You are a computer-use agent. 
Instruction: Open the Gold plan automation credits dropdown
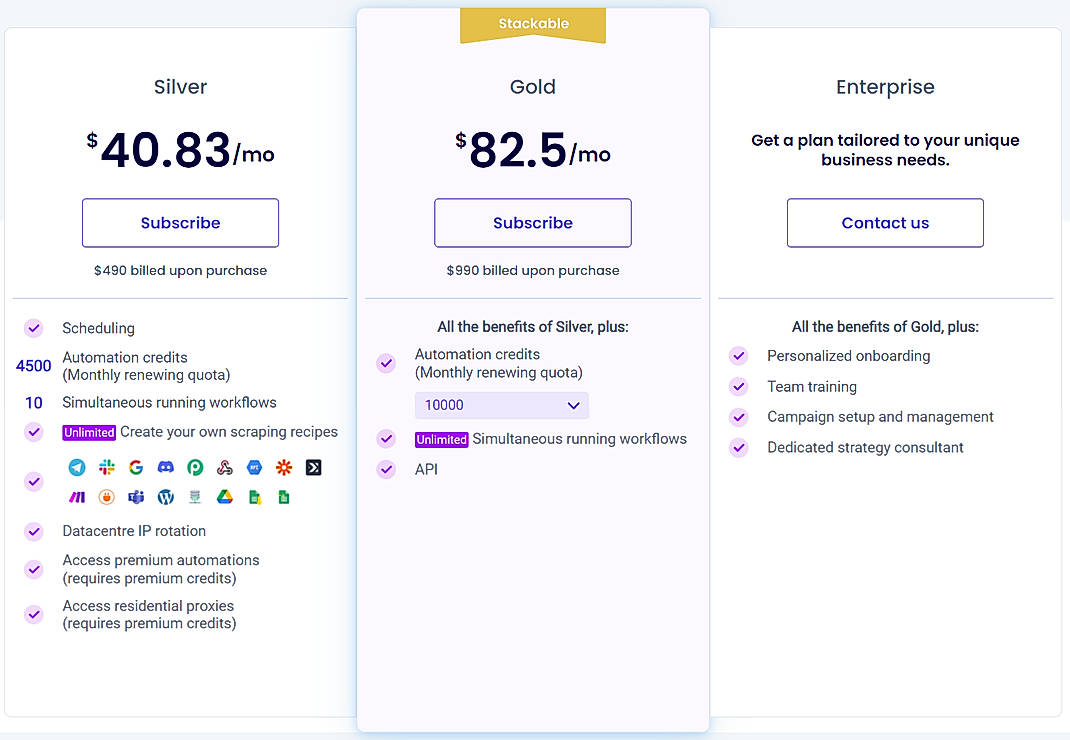(502, 405)
